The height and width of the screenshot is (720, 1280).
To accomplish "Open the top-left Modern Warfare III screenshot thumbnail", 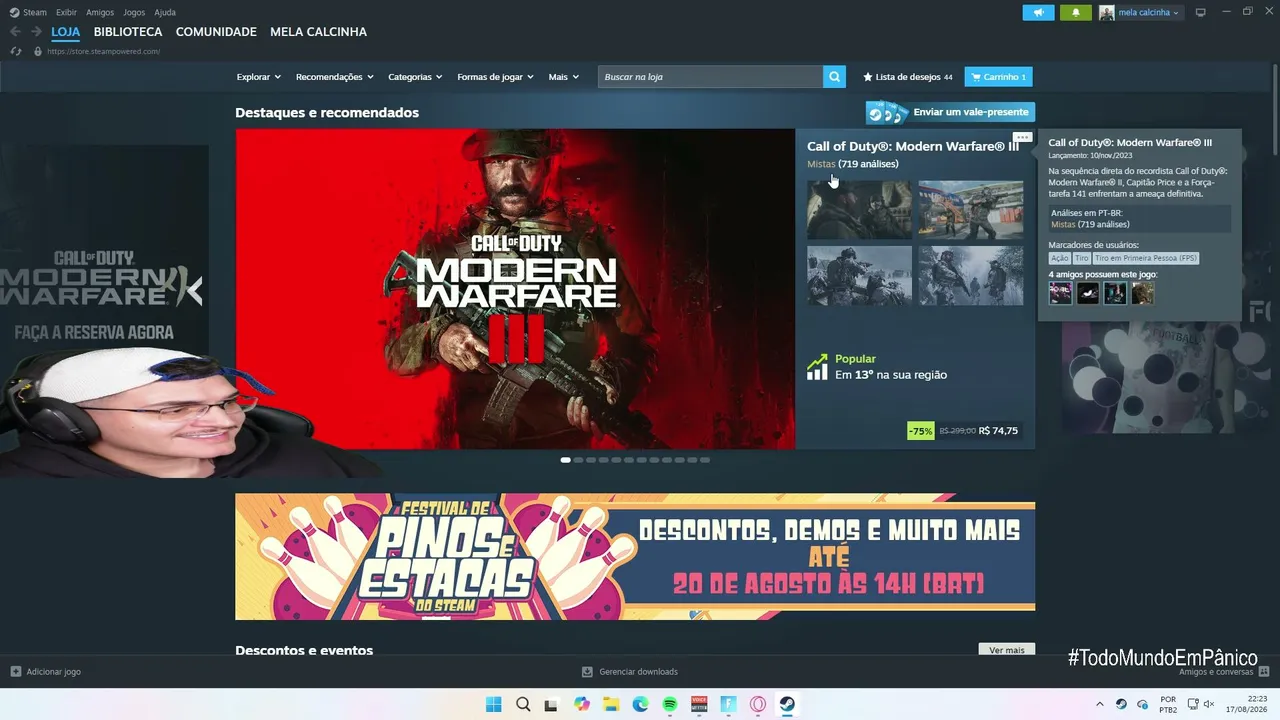I will [x=859, y=210].
